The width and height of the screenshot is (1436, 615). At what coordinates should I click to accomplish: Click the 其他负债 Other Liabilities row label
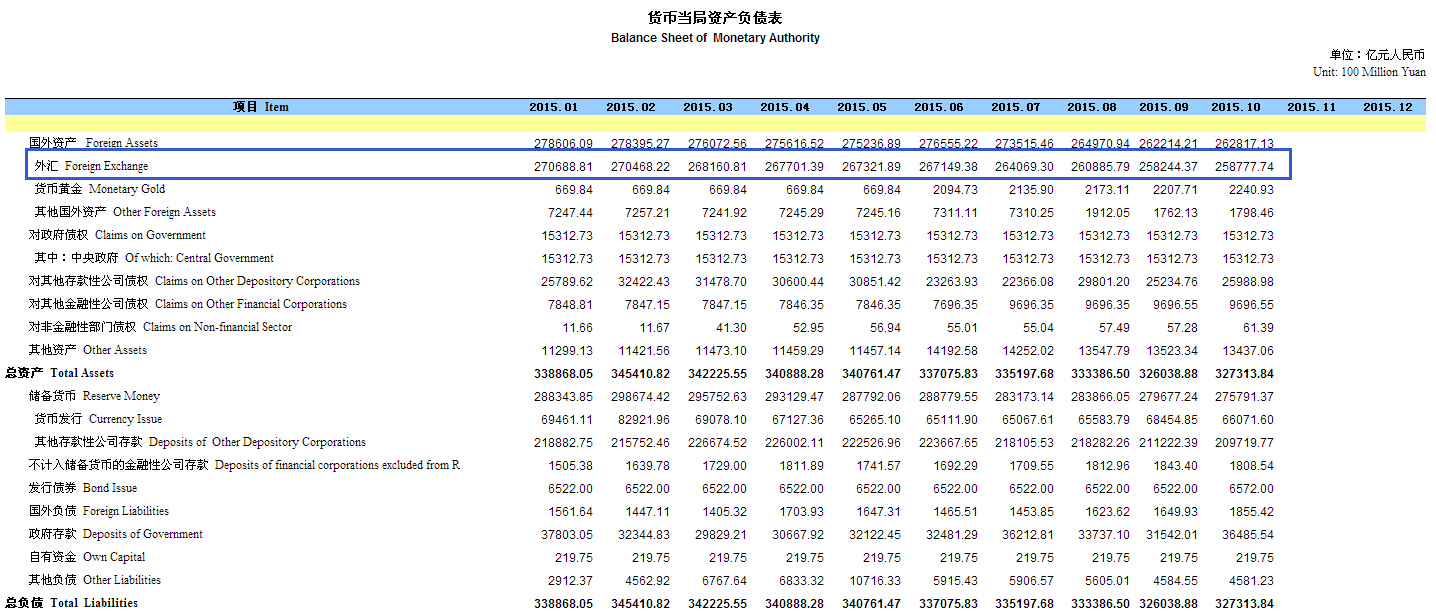pyautogui.click(x=94, y=580)
